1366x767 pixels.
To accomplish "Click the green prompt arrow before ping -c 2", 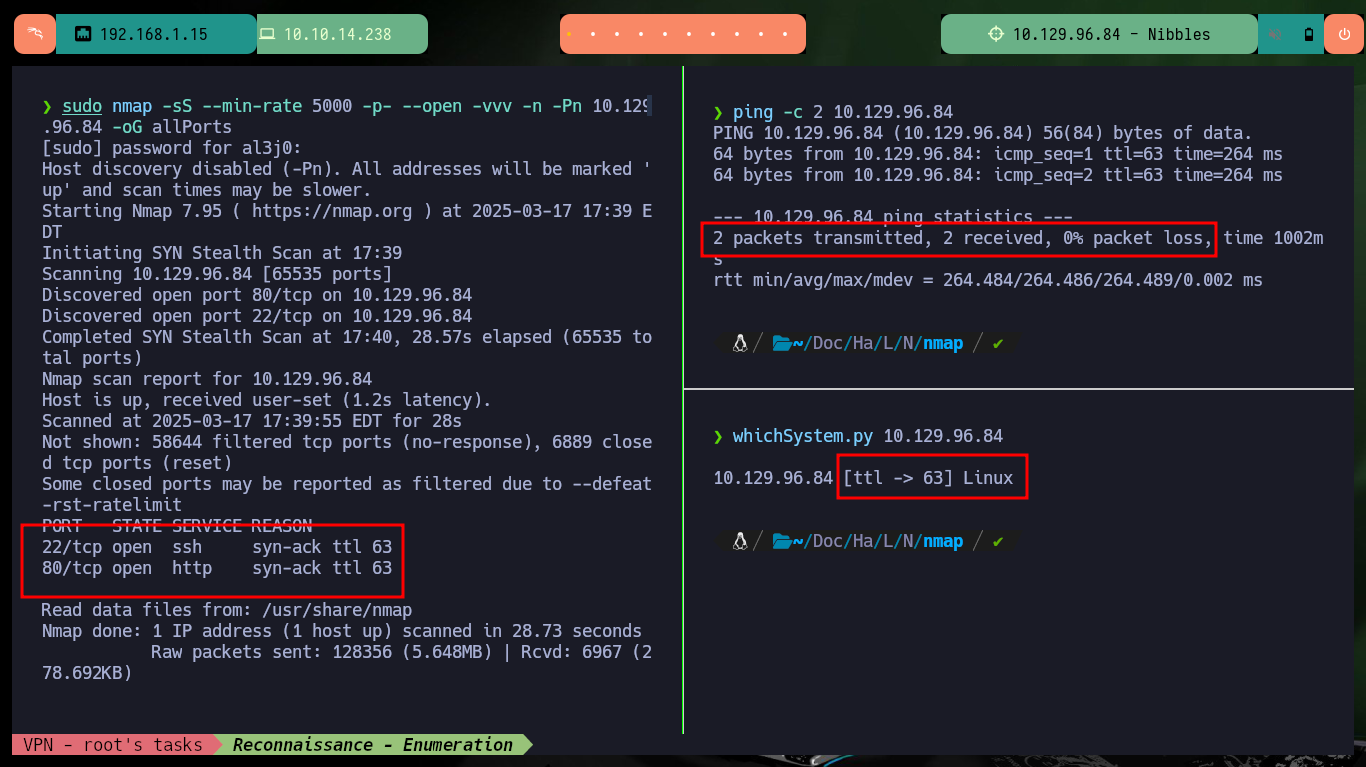I will click(x=718, y=112).
